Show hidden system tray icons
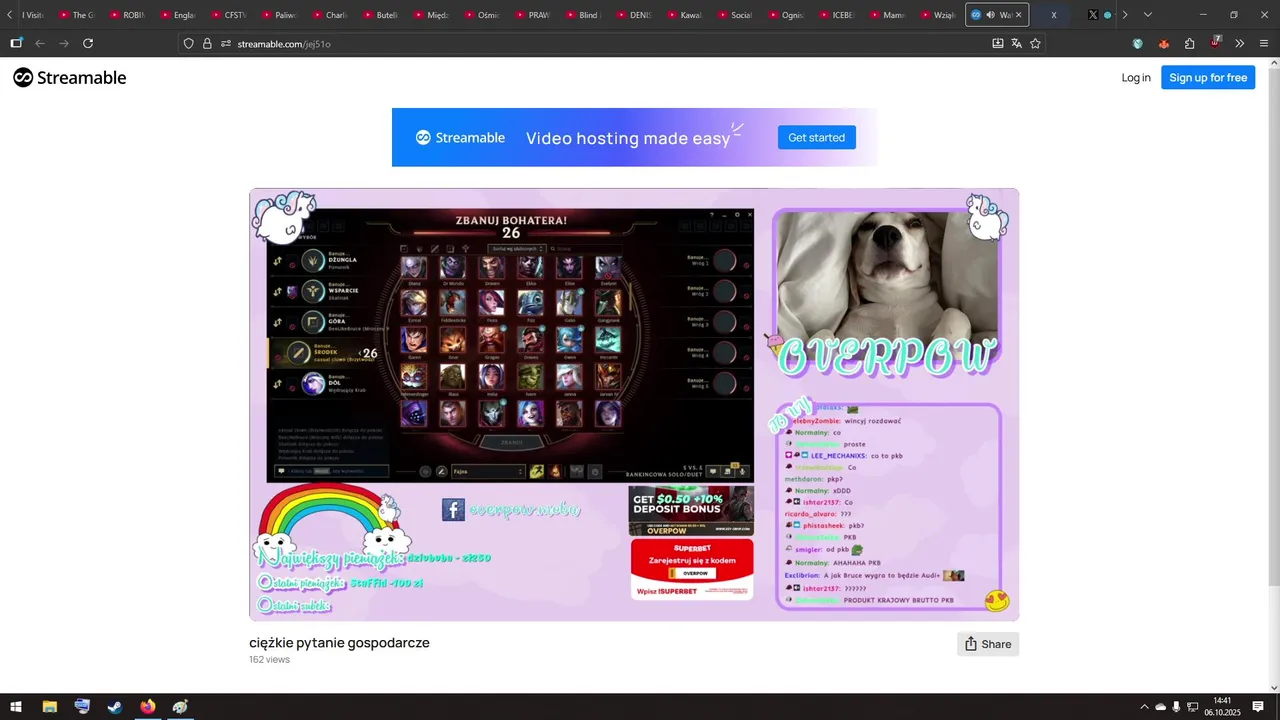Screen dimensions: 1280x720 1144,707
